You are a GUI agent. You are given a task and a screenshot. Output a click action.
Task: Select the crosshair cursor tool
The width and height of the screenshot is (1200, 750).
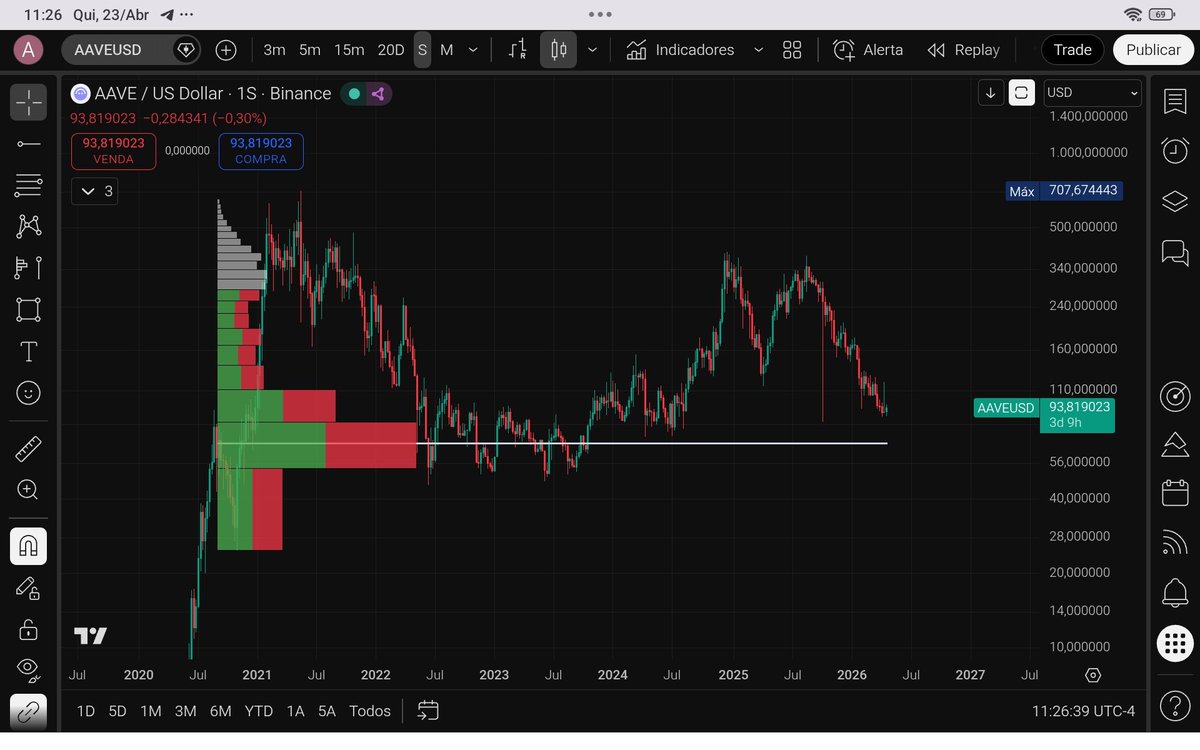(29, 102)
